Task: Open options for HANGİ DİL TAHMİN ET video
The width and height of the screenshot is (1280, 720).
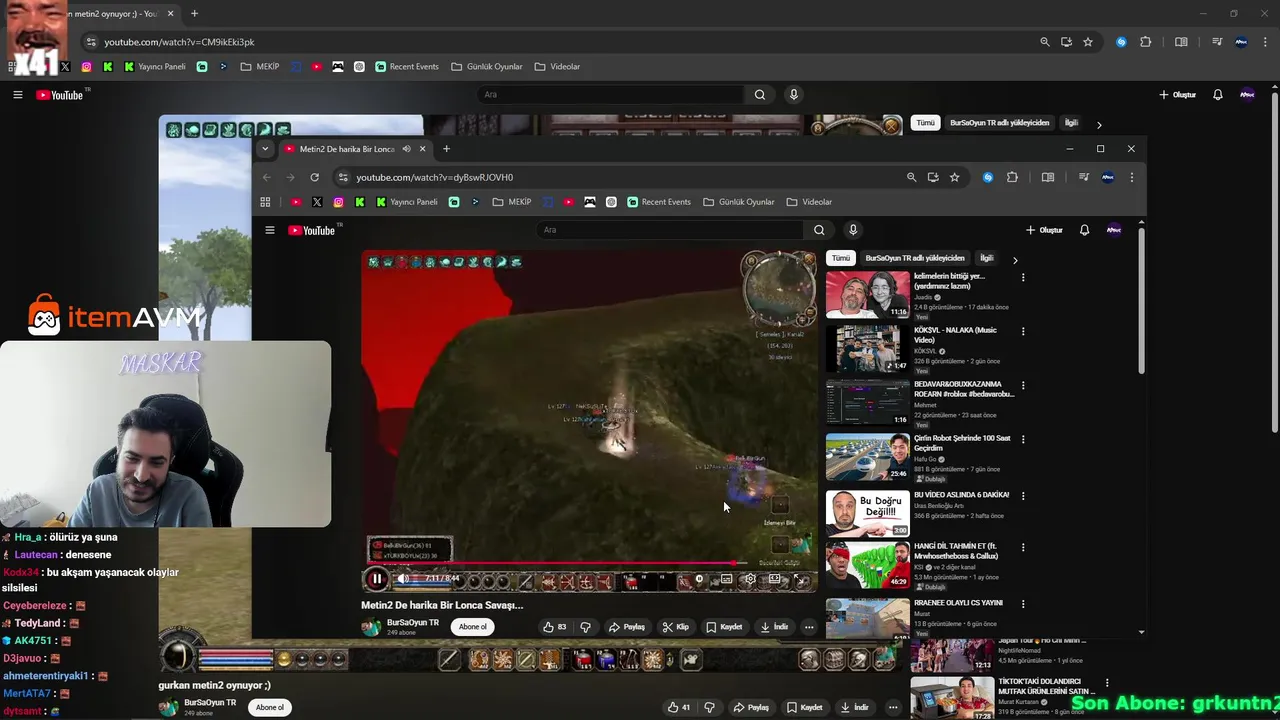Action: pos(1022,548)
